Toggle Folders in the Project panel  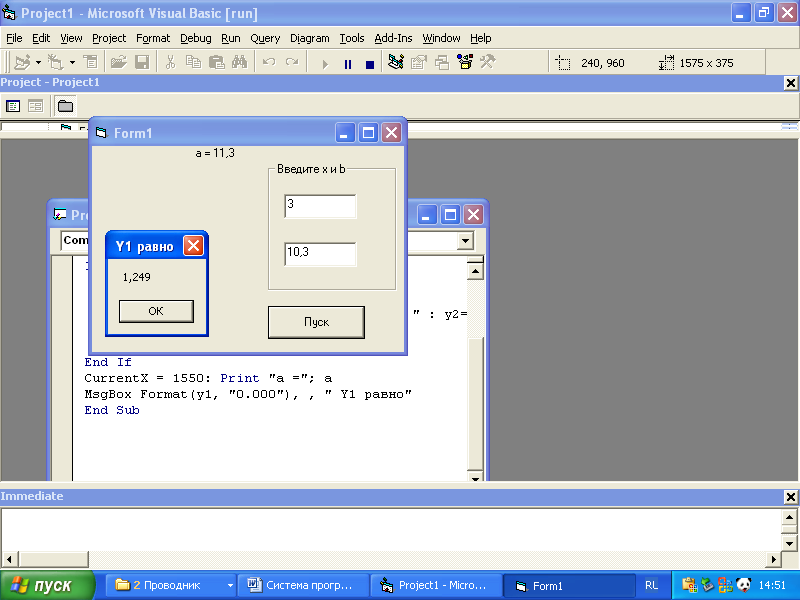[65, 106]
